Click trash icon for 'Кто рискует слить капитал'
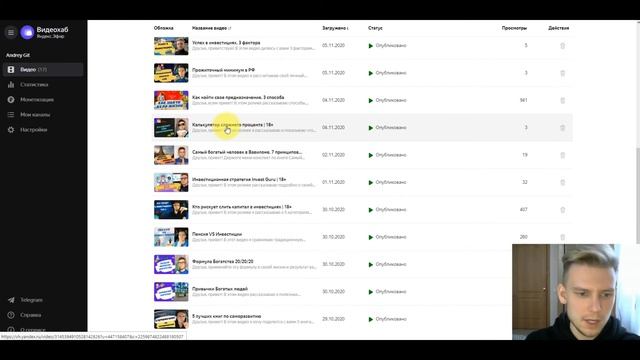Image resolution: width=640 pixels, height=360 pixels. (x=562, y=210)
